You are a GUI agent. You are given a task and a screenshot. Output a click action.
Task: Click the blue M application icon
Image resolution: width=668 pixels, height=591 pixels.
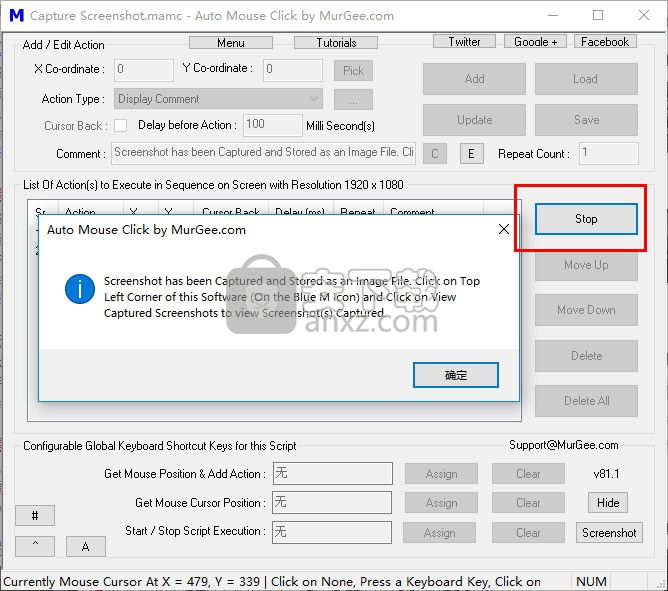[15, 16]
